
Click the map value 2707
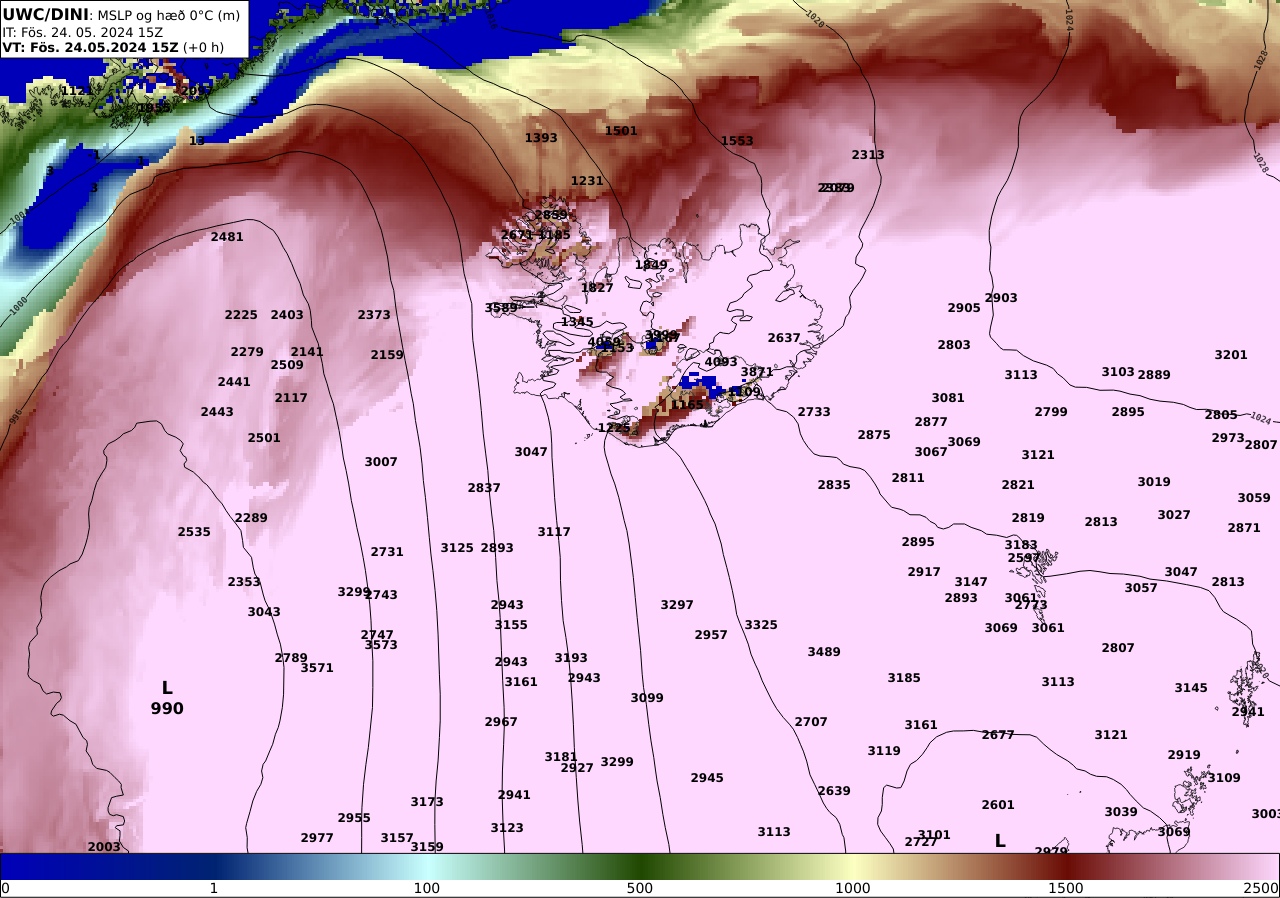(x=811, y=722)
